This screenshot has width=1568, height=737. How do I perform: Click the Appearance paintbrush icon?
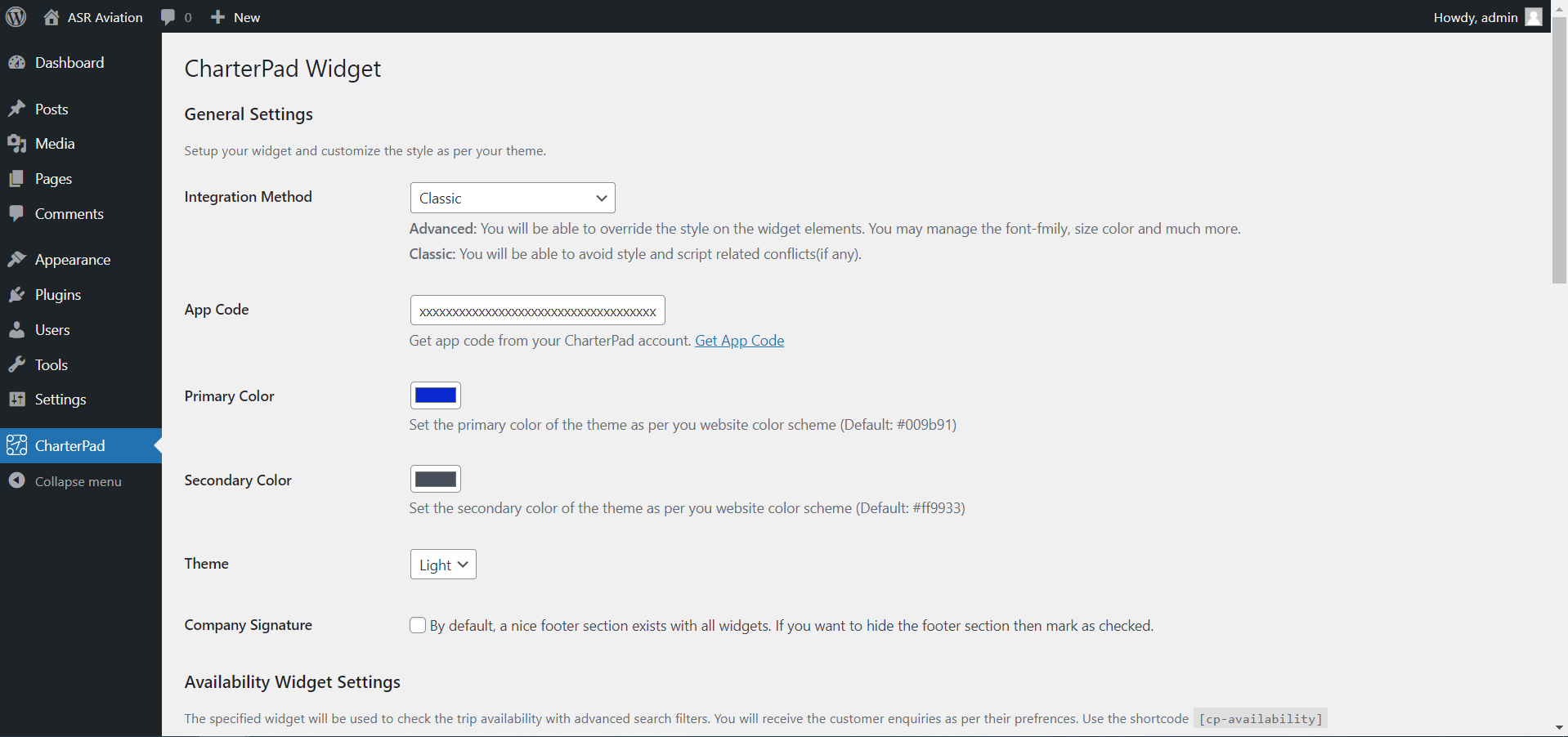[x=16, y=260]
